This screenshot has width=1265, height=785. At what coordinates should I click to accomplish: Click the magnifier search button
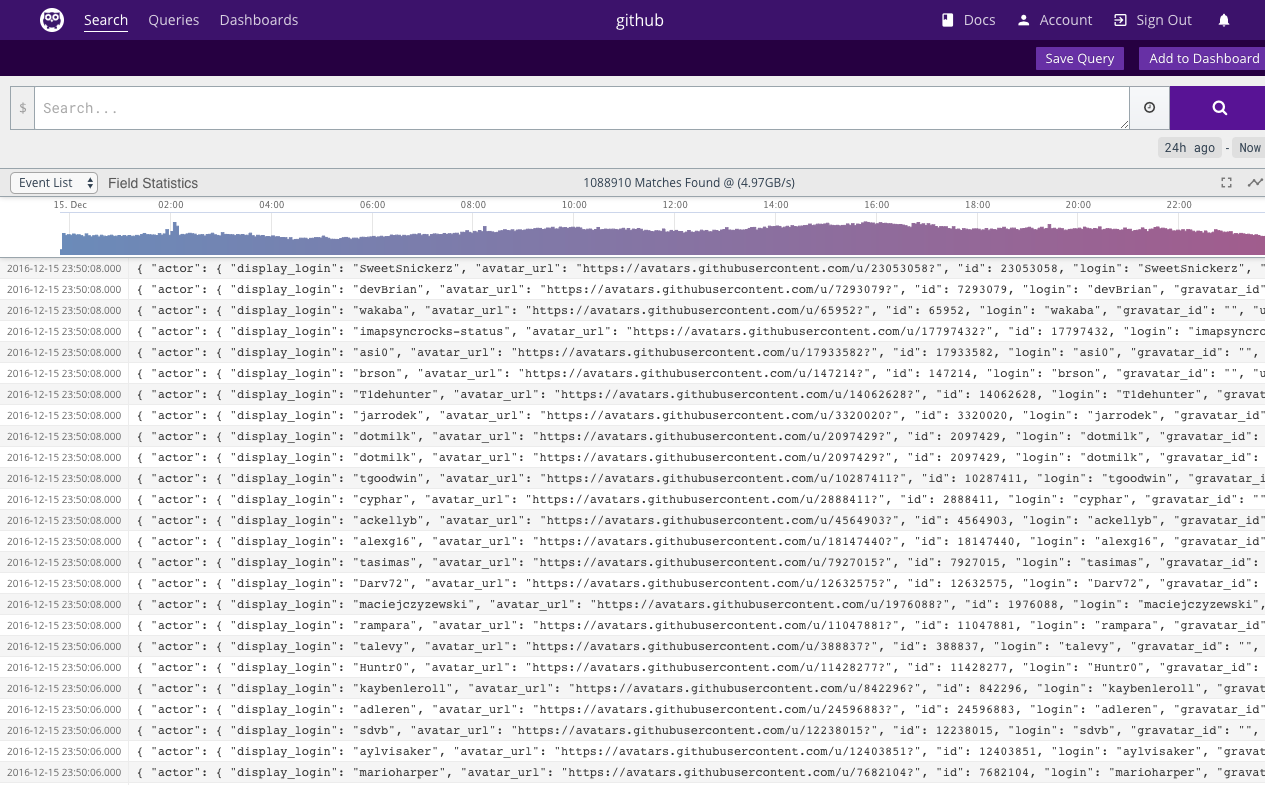[1217, 108]
